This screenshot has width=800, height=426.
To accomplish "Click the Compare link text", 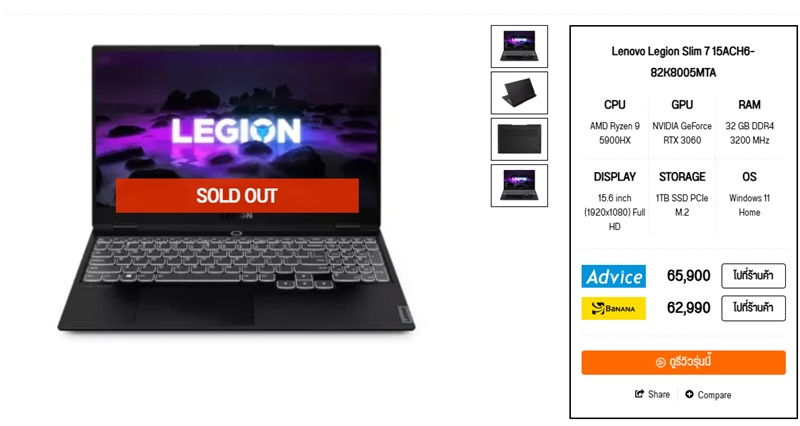I will (714, 395).
